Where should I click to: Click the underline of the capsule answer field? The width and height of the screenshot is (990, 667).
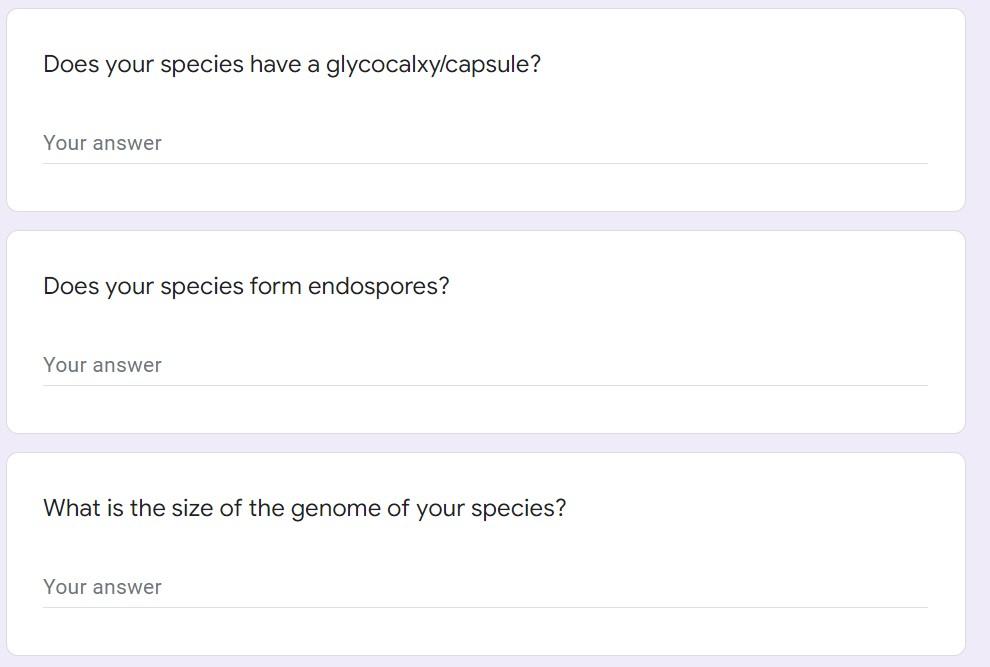click(485, 163)
